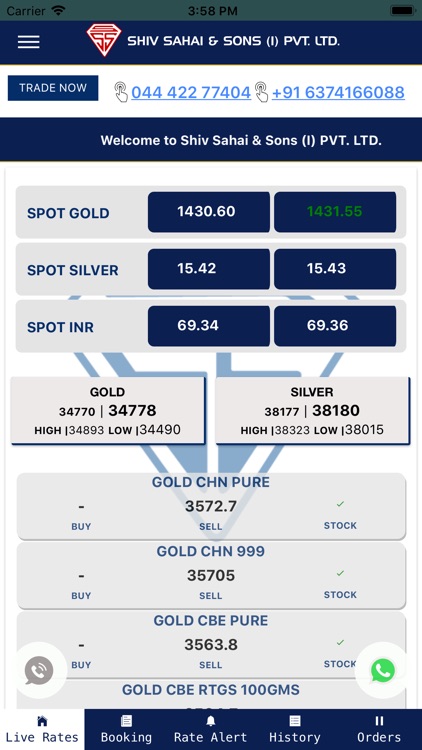
Task: Open the History tab
Action: coord(295,729)
